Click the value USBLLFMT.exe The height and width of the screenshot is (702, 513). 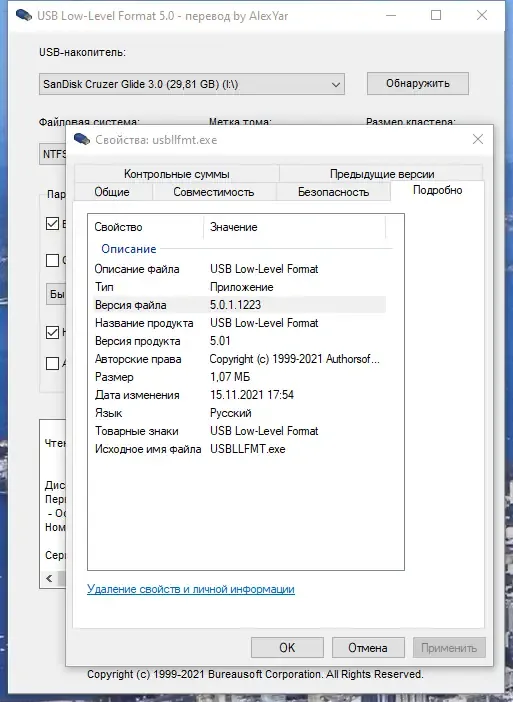248,449
